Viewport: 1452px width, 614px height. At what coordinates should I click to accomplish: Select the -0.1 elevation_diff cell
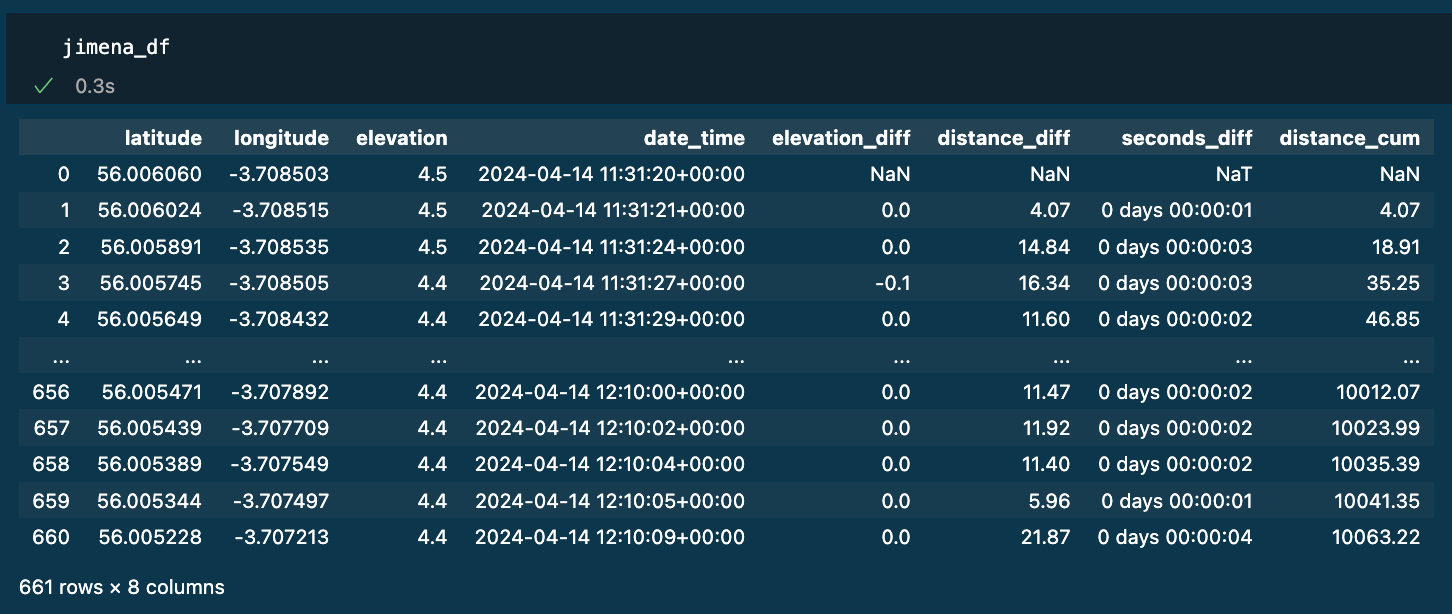point(895,283)
